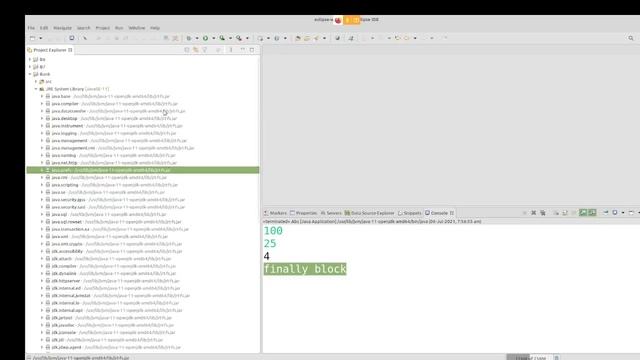The height and width of the screenshot is (360, 640).
Task: Open dropdown arrow beside the New icon
Action: [x=40, y=38]
